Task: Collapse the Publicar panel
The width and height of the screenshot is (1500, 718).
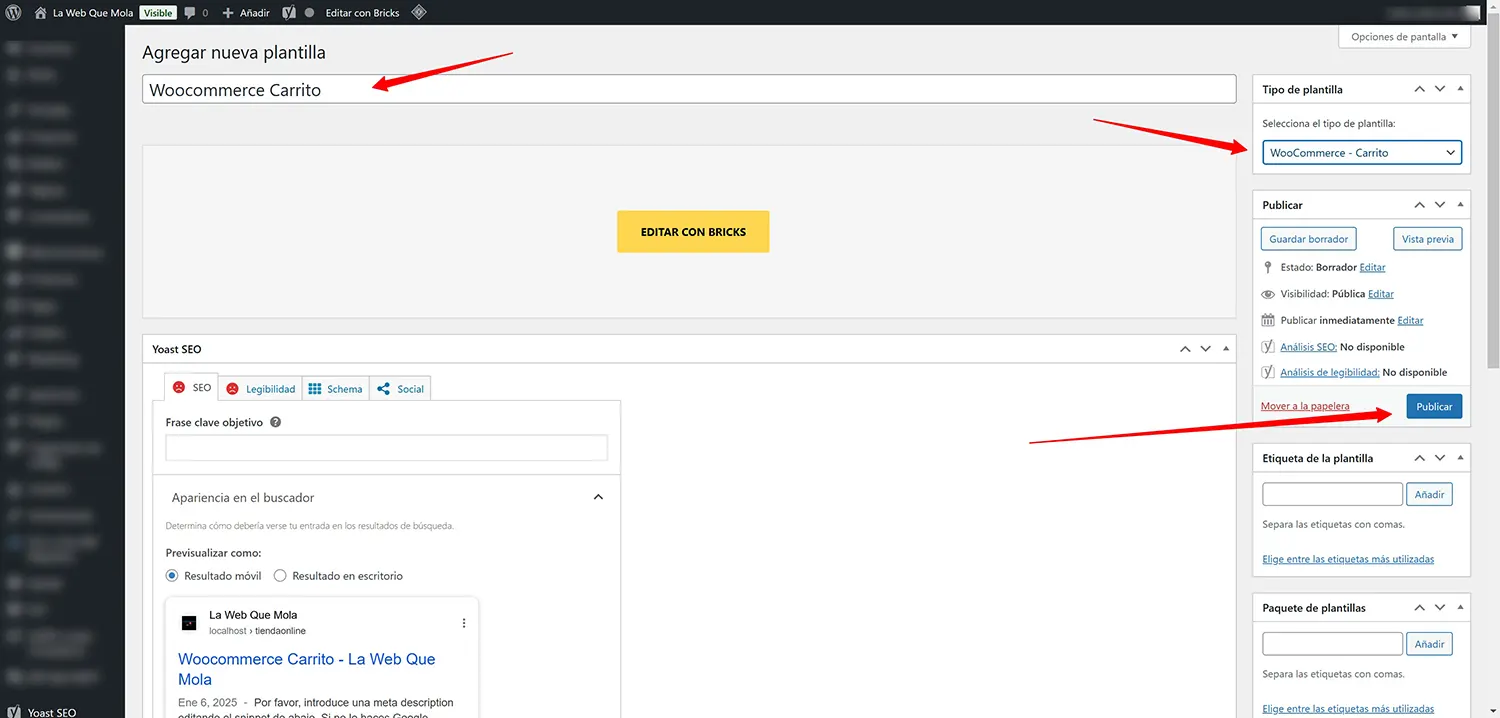Action: (x=1460, y=204)
